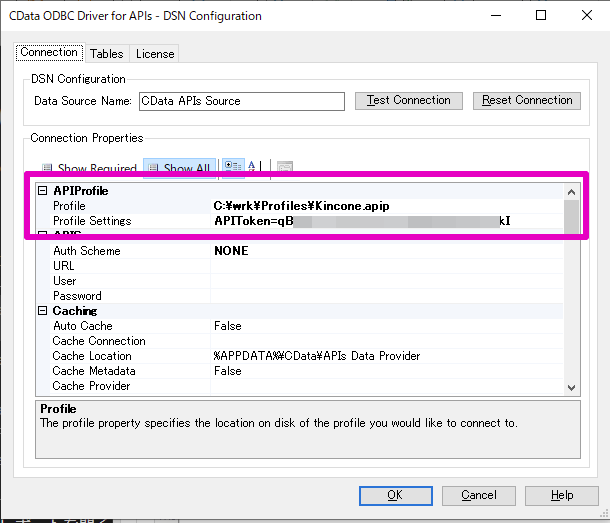Viewport: 610px width, 523px height.
Task: Click the scrollbar down arrow
Action: [571, 388]
